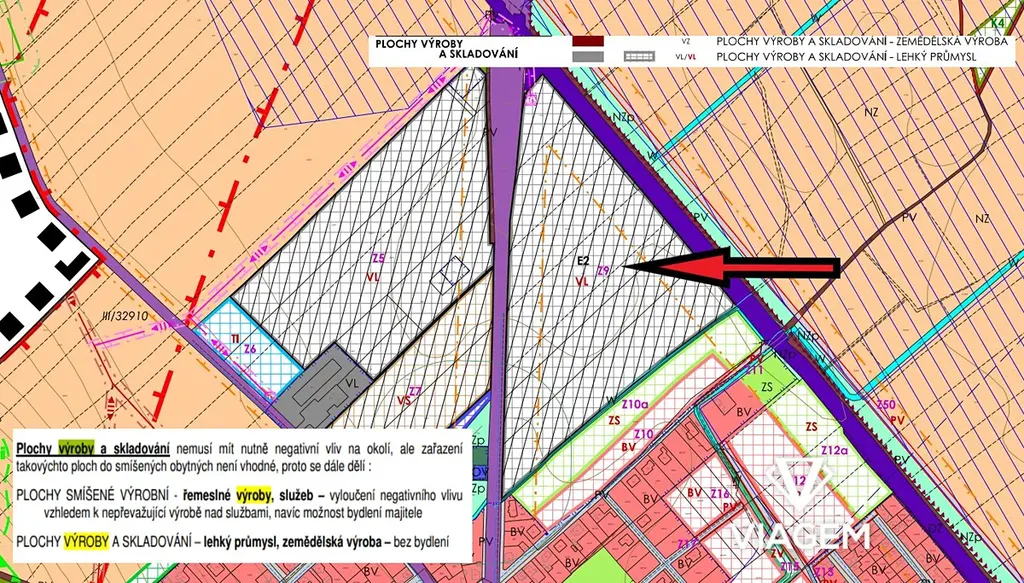This screenshot has width=1024, height=583.
Task: Click the large red arrow pointing at Z9
Action: [740, 268]
